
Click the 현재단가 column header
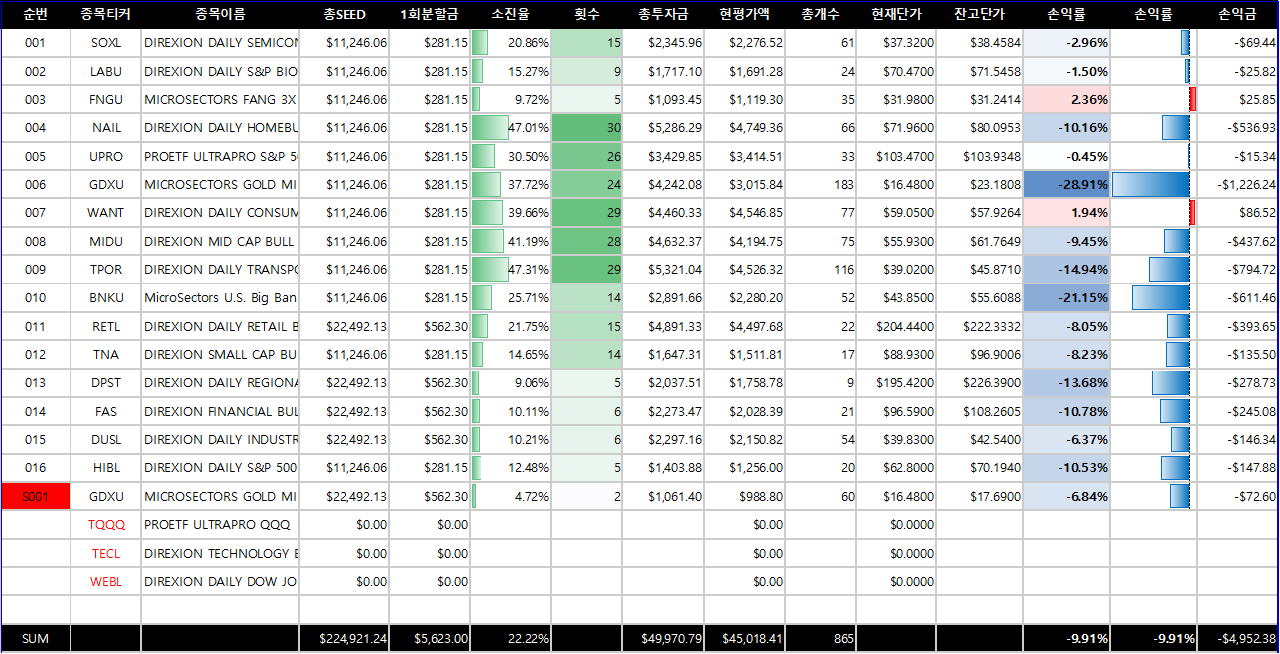896,14
